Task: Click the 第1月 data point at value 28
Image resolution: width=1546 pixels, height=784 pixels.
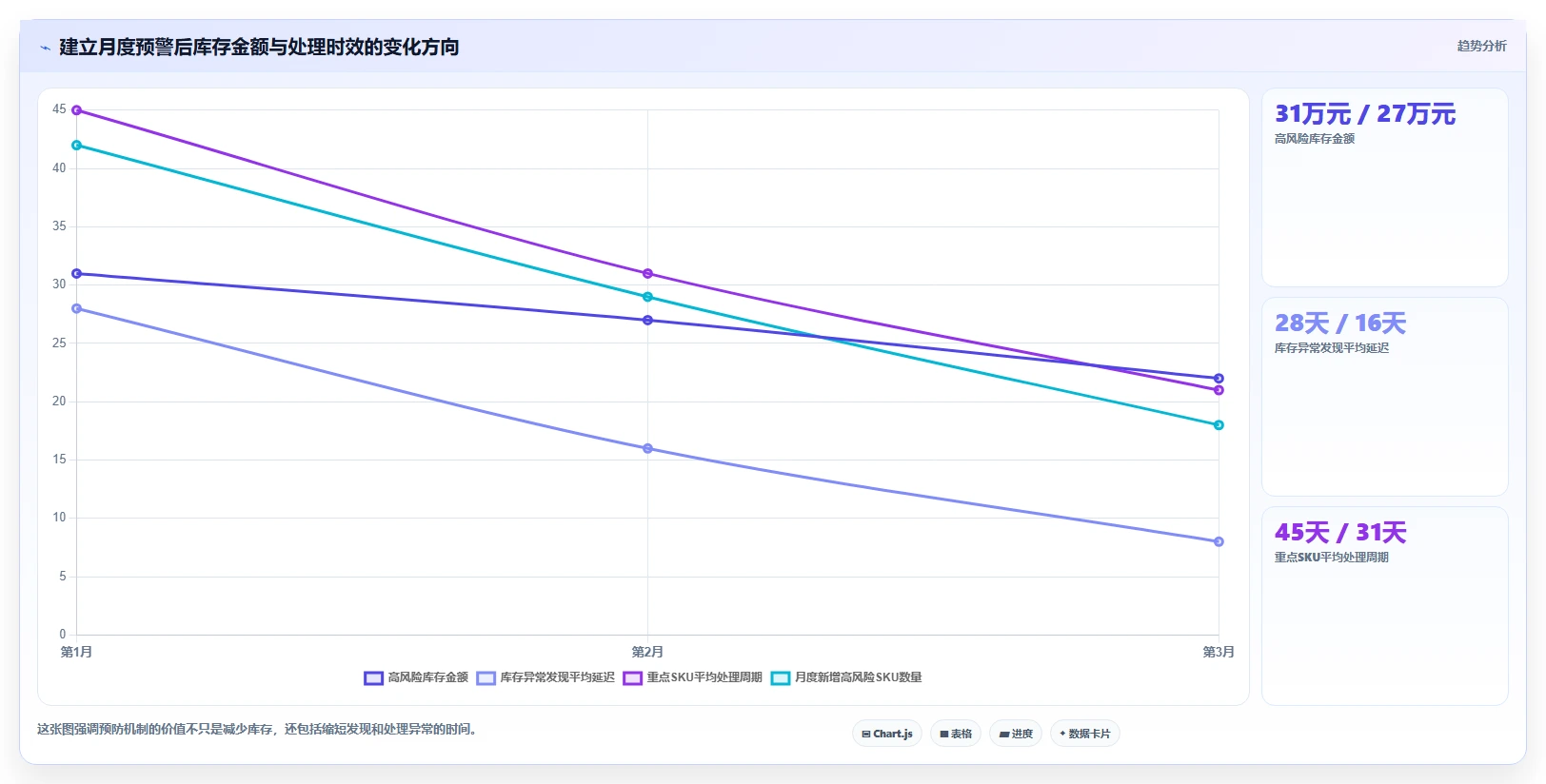Action: (77, 308)
